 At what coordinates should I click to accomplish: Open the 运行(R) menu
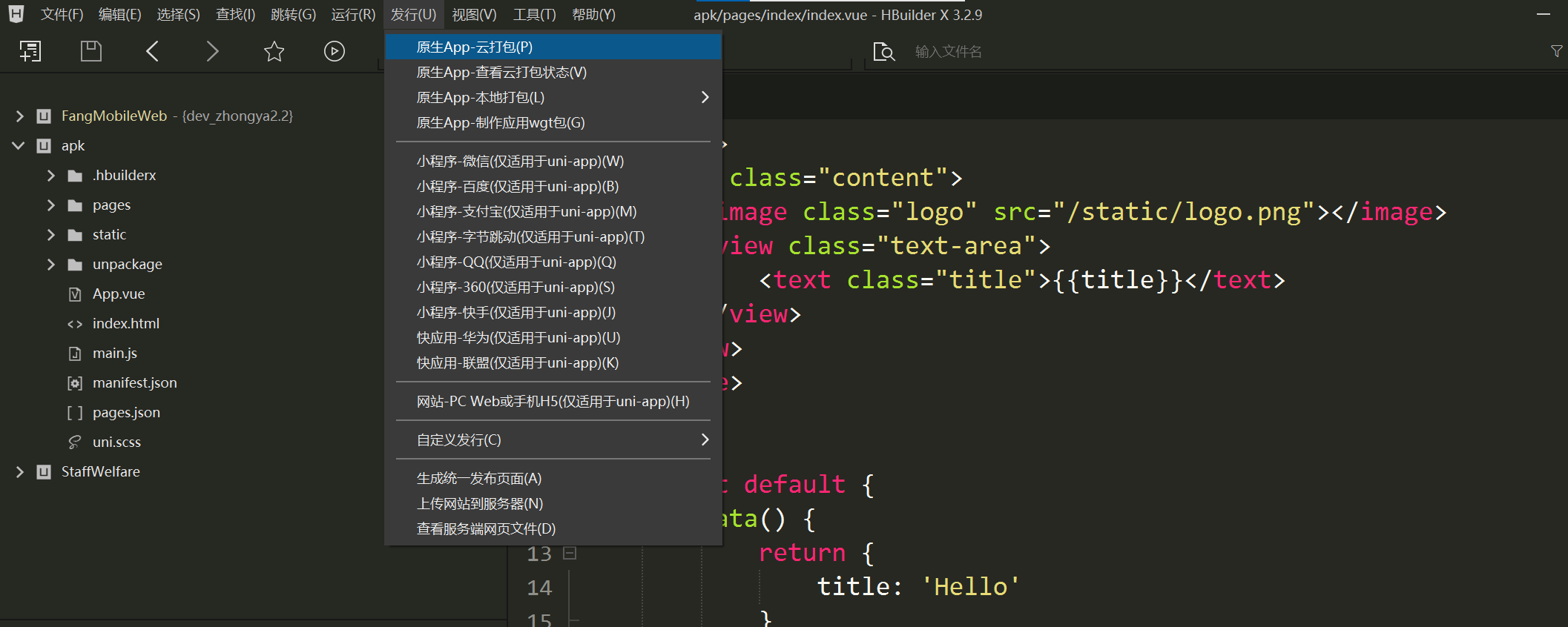(x=353, y=14)
